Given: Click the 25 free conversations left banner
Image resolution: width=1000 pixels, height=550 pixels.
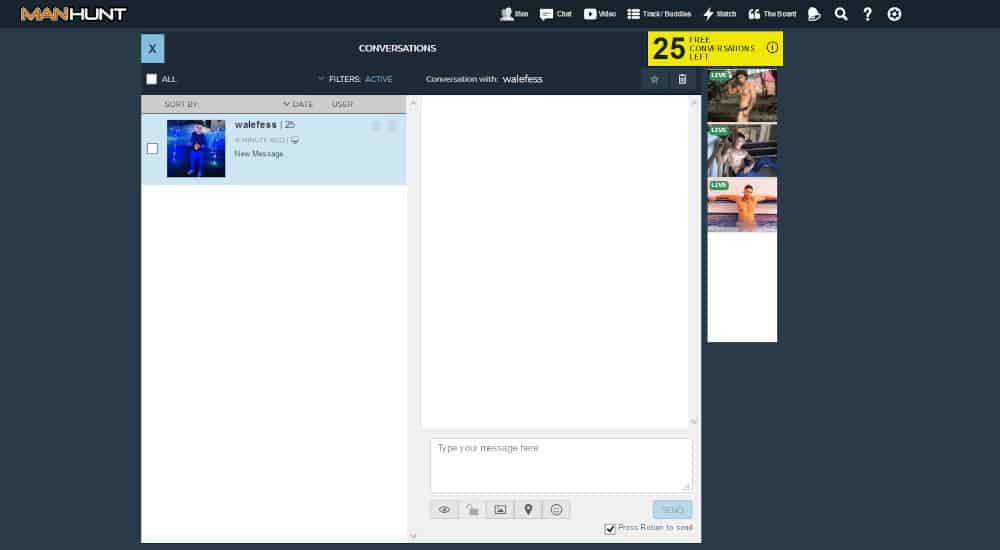Looking at the screenshot, I should (715, 48).
